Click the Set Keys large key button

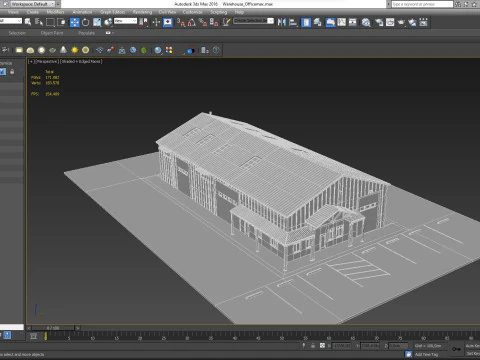tap(456, 349)
